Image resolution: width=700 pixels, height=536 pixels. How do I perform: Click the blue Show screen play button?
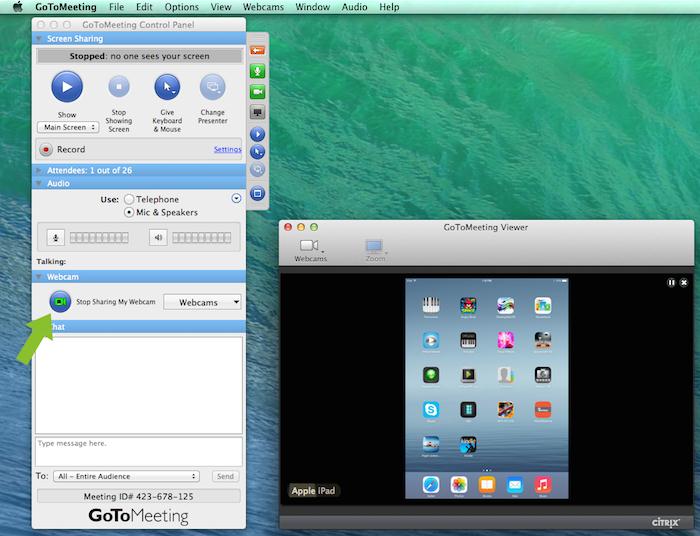tap(67, 87)
